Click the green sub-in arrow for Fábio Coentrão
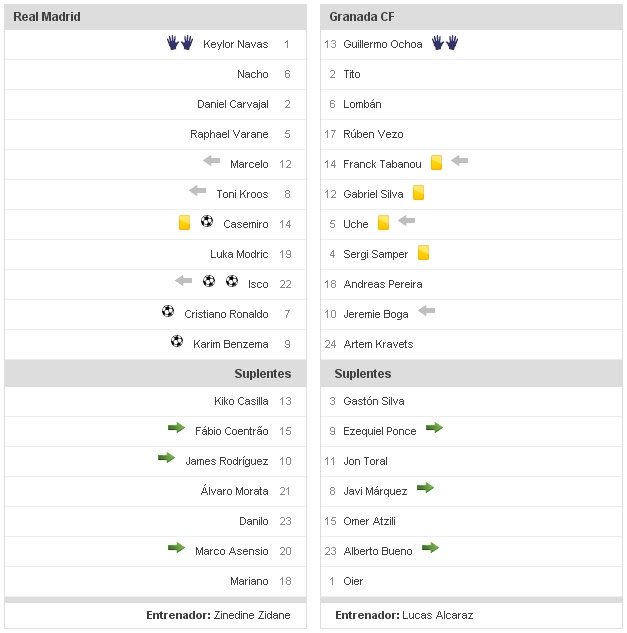 coord(176,428)
